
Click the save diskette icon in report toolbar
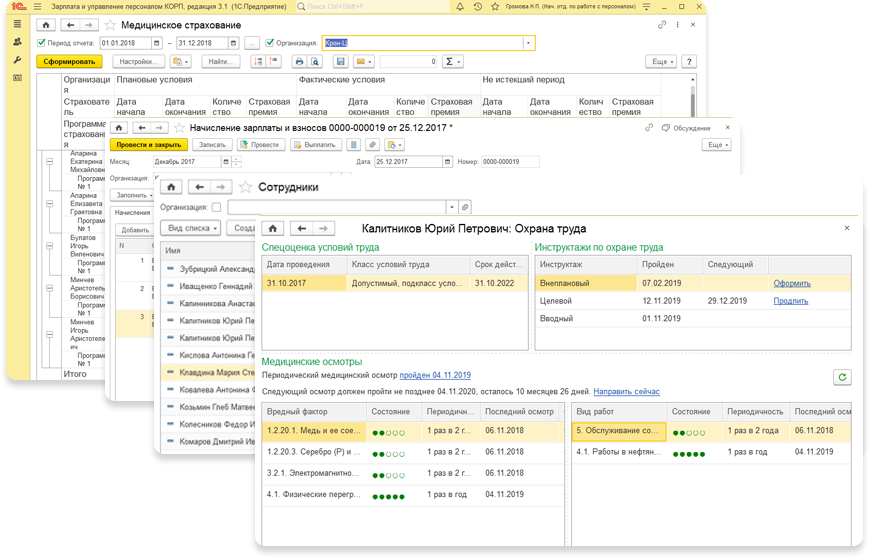340,62
